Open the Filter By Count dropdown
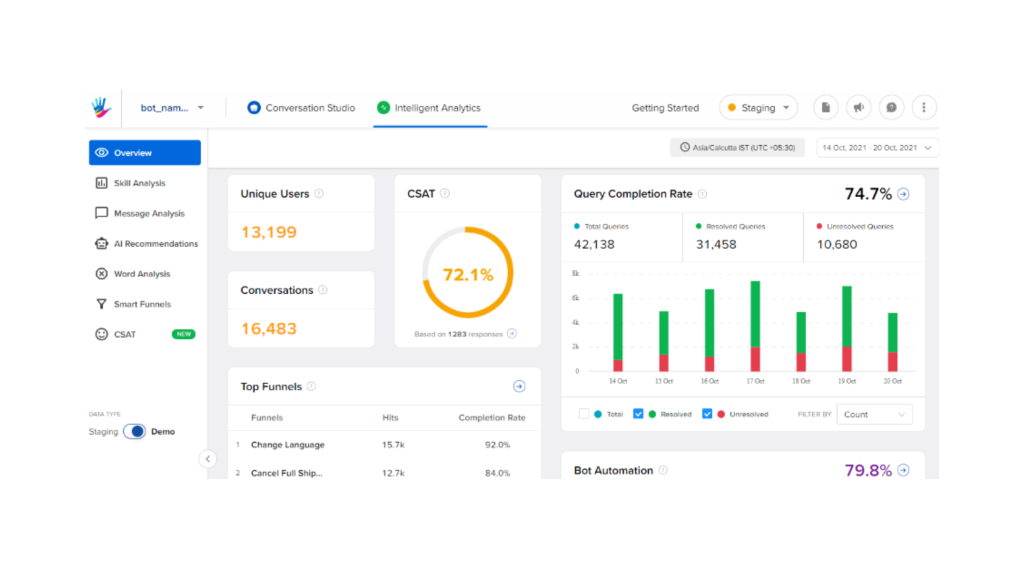This screenshot has width=1024, height=576. pyautogui.click(x=873, y=414)
